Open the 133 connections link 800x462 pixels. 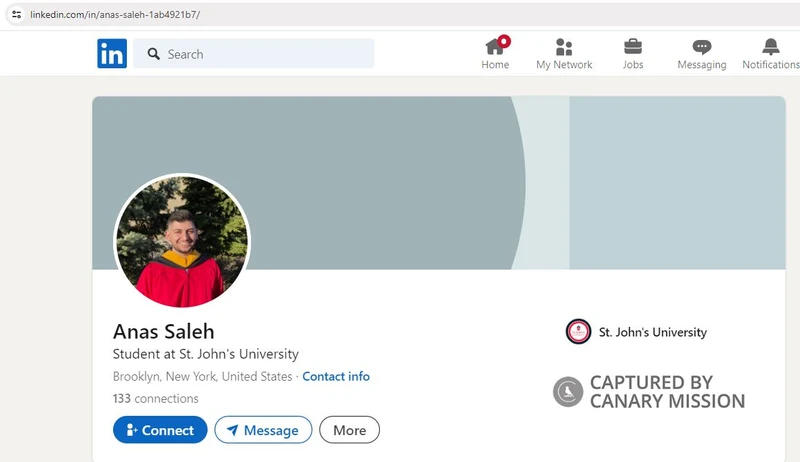(156, 398)
